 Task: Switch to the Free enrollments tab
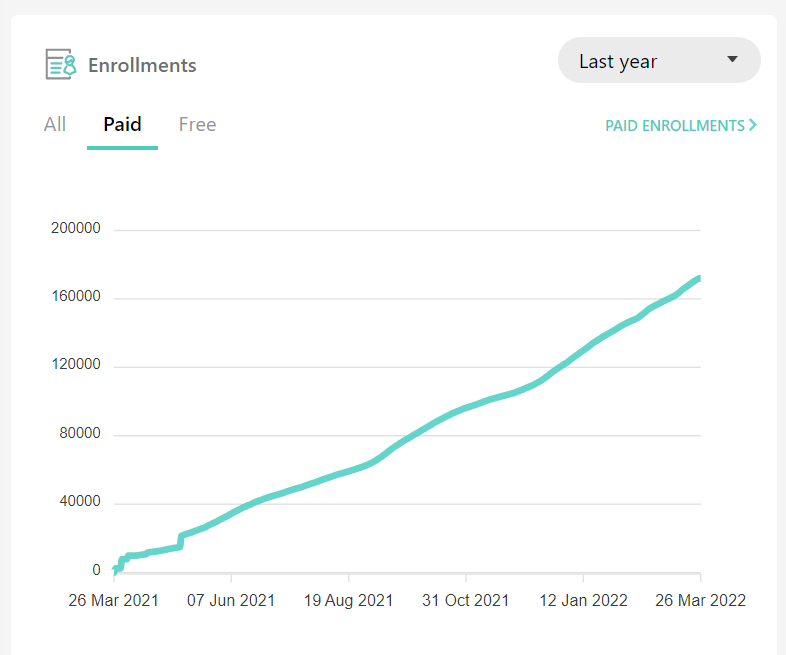197,125
